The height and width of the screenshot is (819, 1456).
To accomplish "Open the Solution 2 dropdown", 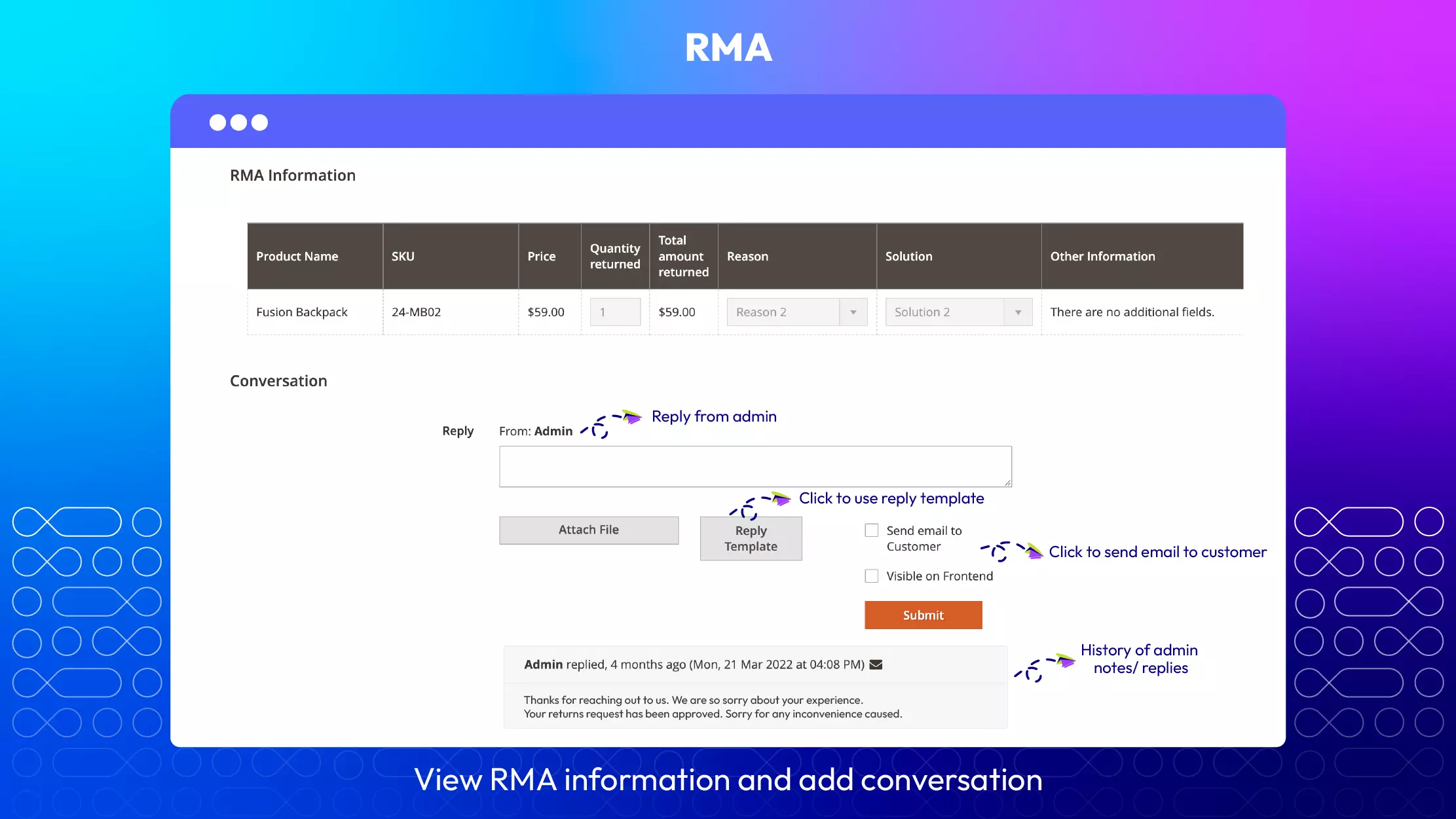I will coord(959,312).
